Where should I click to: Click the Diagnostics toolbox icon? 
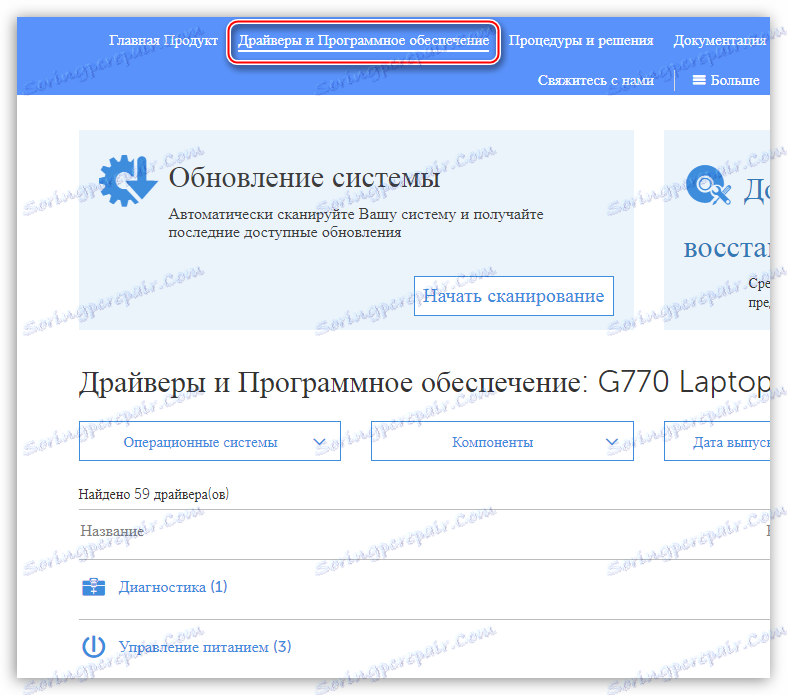click(93, 587)
